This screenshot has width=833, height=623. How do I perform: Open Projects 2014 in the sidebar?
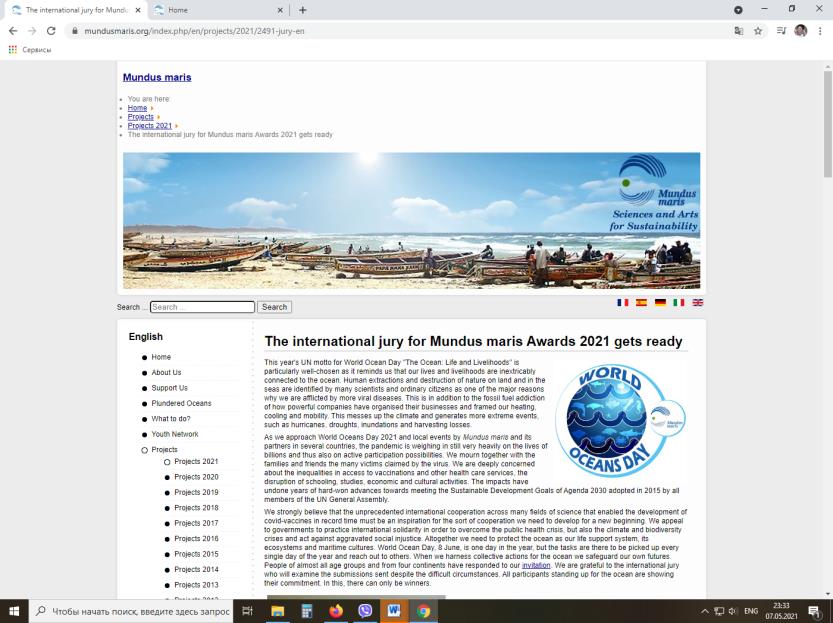point(196,569)
